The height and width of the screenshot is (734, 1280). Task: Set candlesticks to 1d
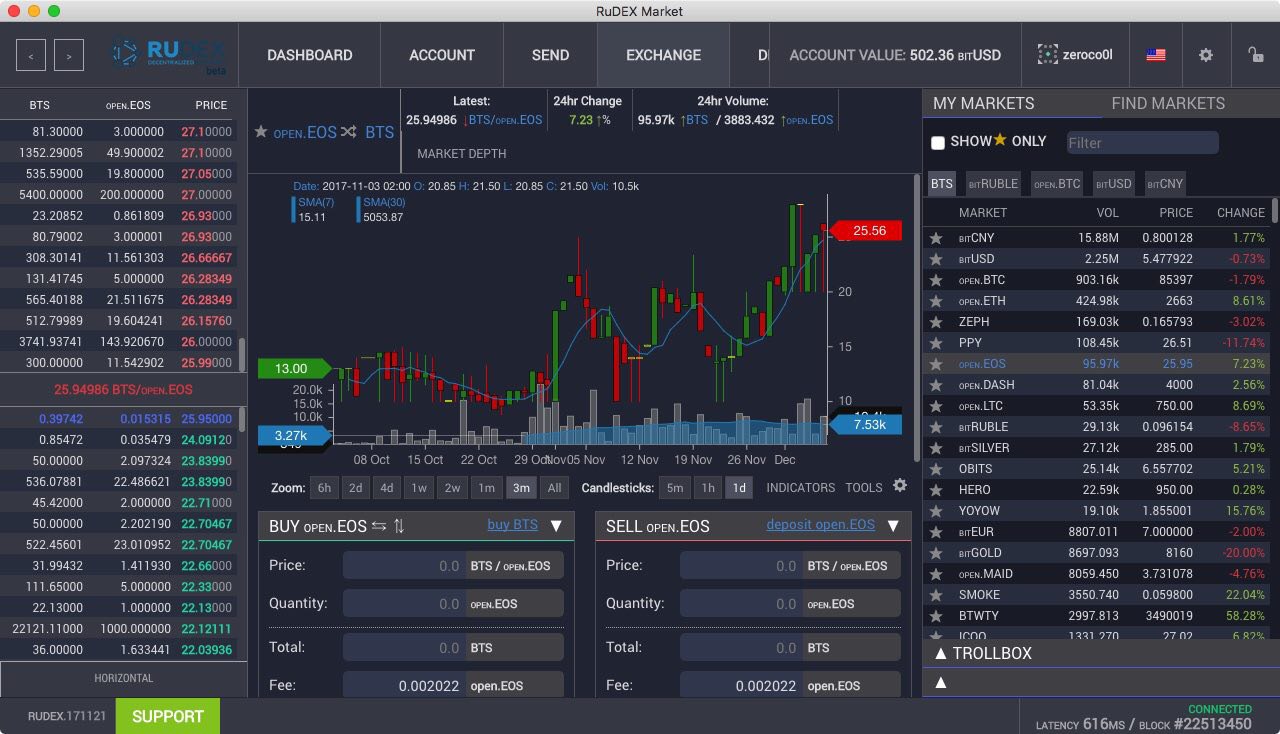pyautogui.click(x=738, y=488)
